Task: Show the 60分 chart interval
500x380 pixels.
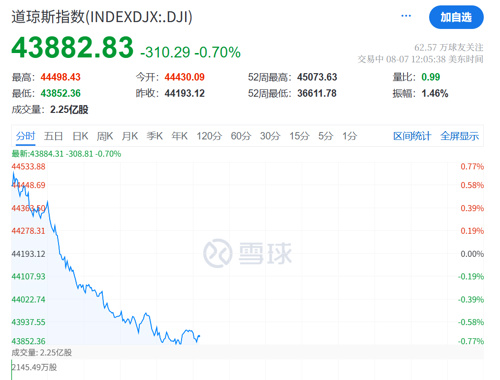Action: (x=241, y=136)
